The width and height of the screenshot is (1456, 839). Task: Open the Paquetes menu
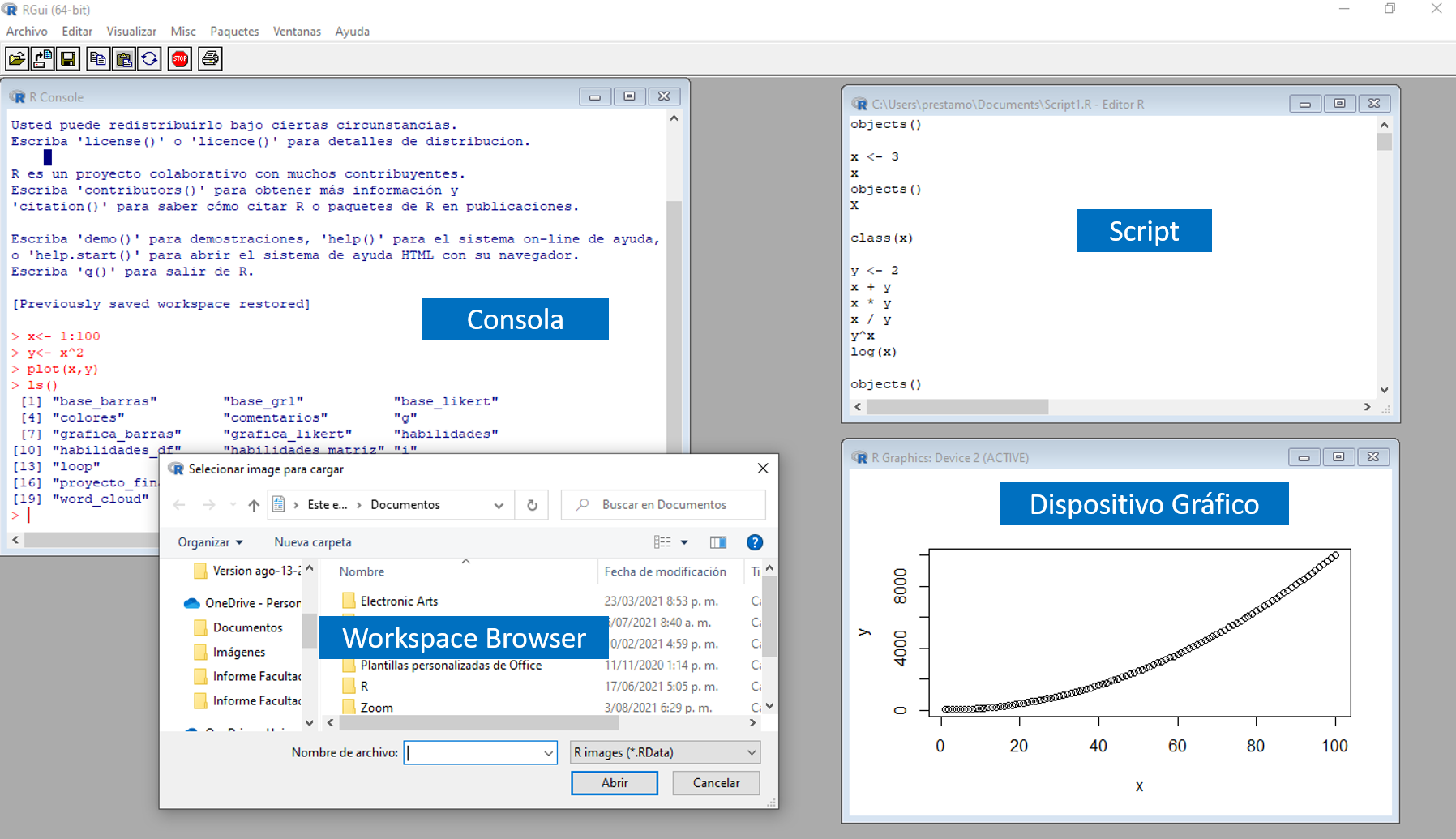[234, 32]
